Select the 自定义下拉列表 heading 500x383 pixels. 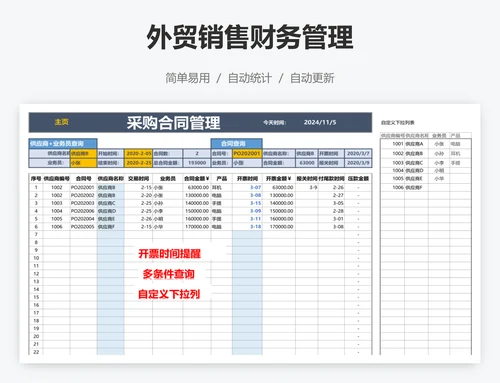[398, 123]
